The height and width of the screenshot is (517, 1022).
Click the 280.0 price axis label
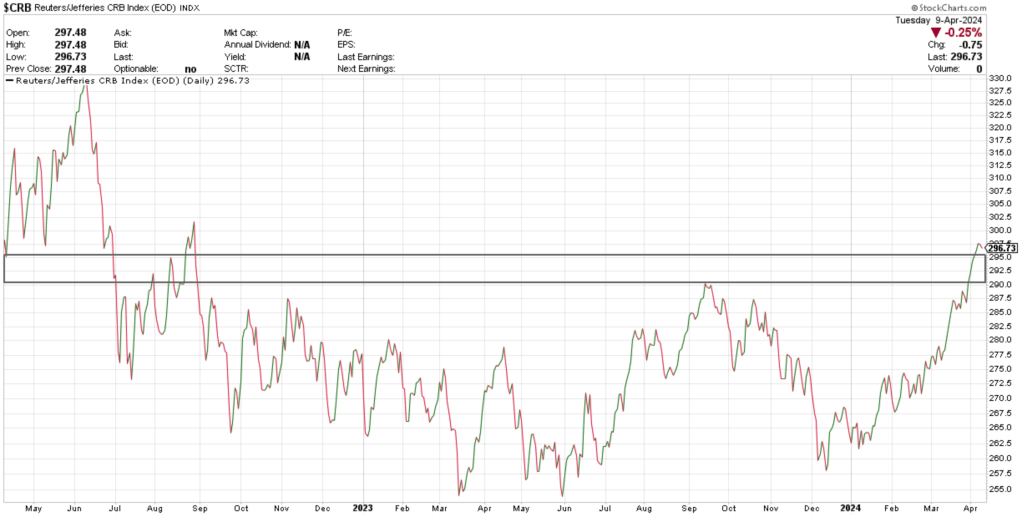1001,340
